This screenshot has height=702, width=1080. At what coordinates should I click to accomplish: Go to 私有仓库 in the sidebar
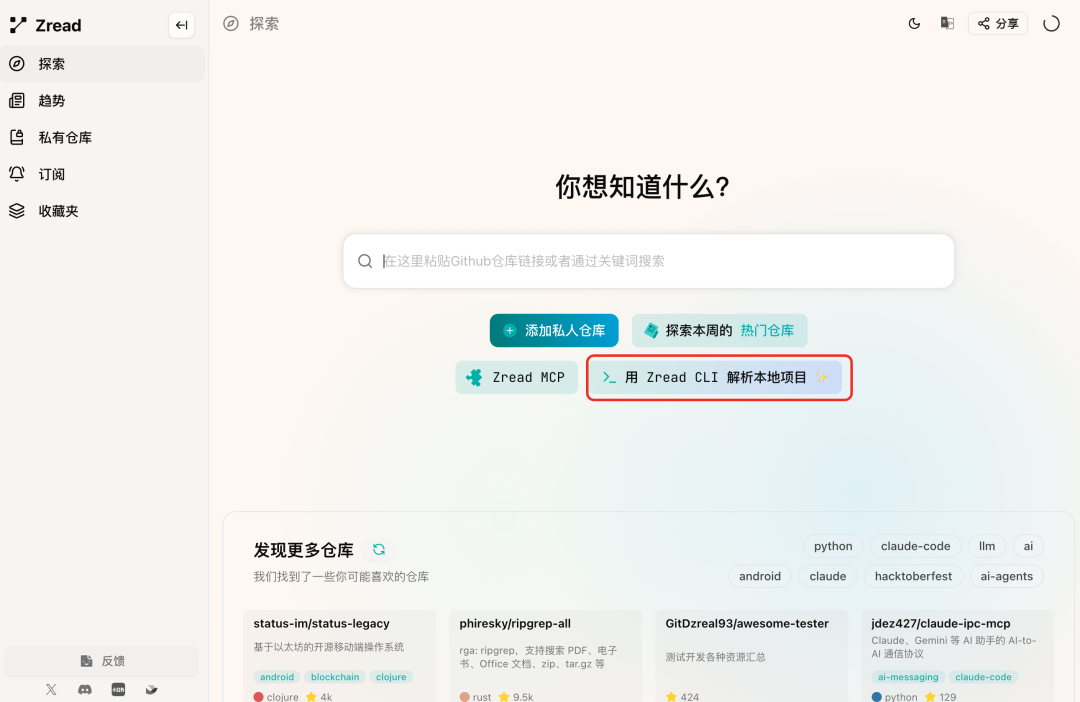pyautogui.click(x=65, y=138)
